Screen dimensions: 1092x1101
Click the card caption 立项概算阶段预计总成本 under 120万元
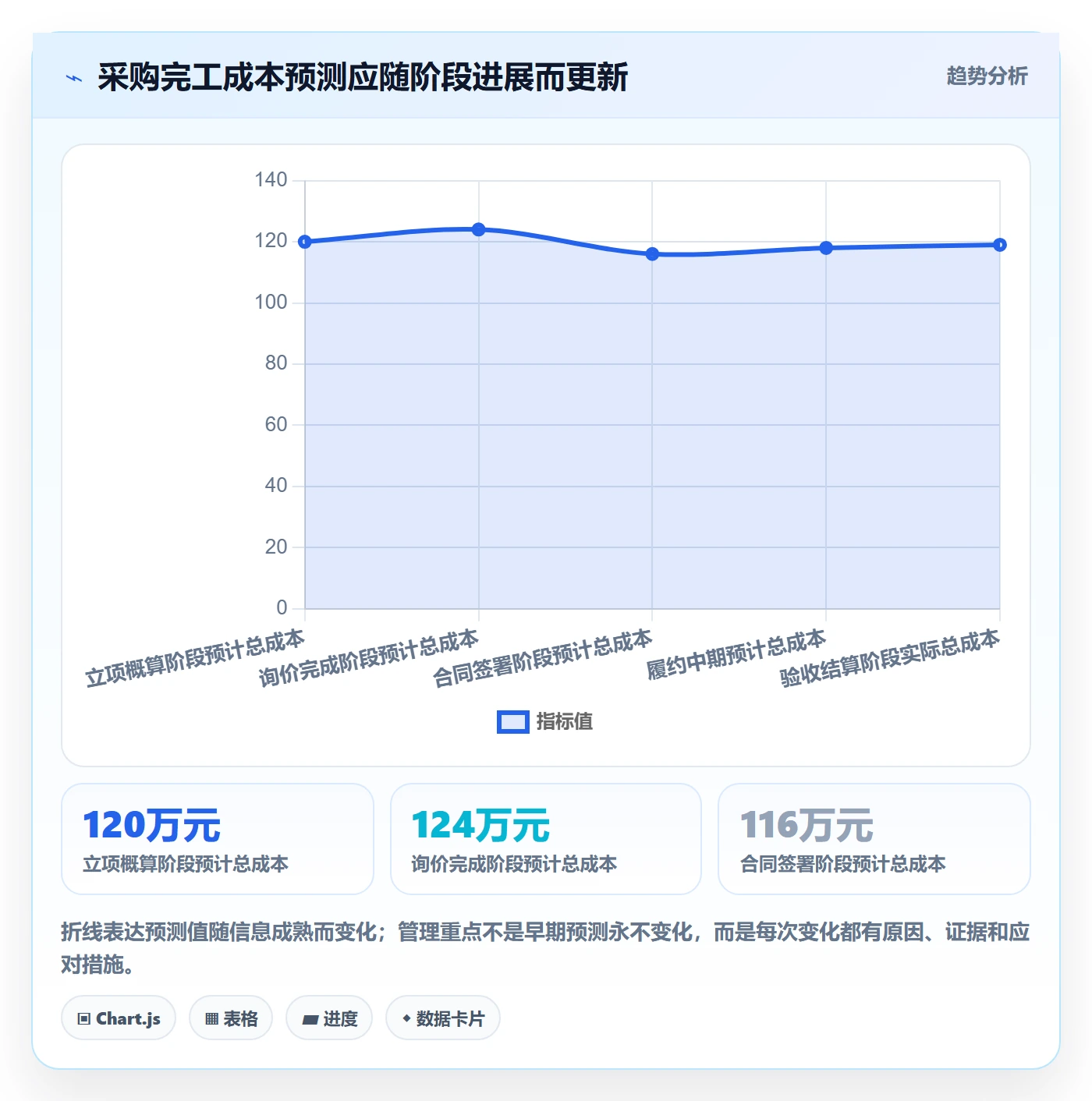(186, 864)
